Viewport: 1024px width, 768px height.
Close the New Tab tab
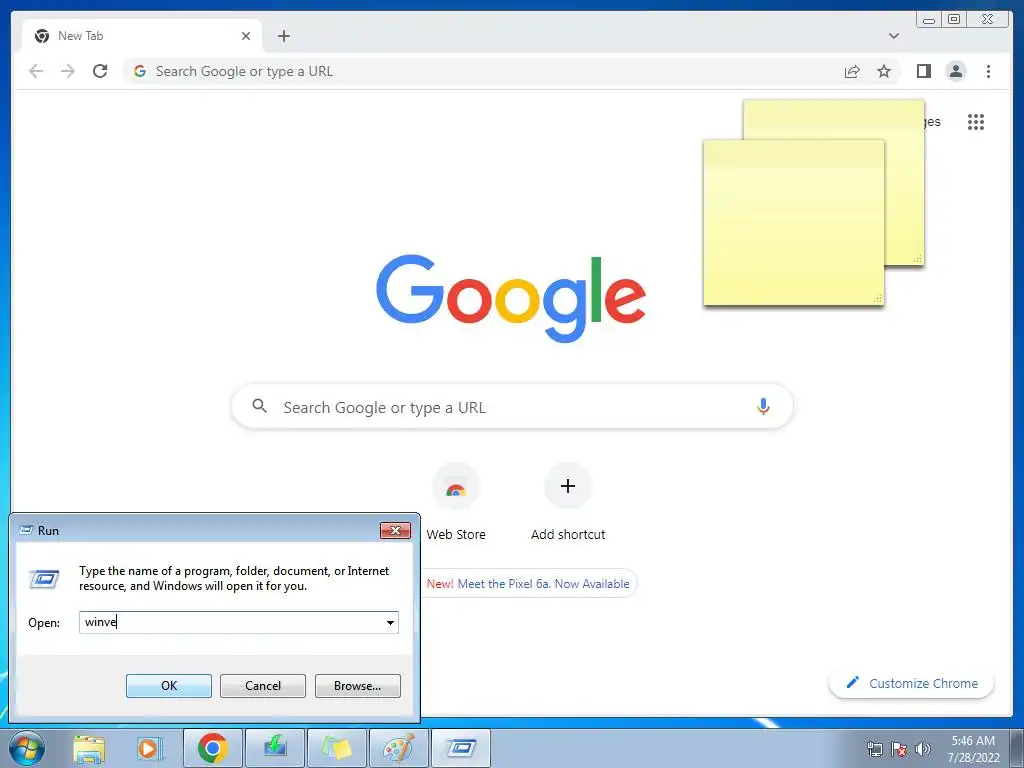[246, 36]
